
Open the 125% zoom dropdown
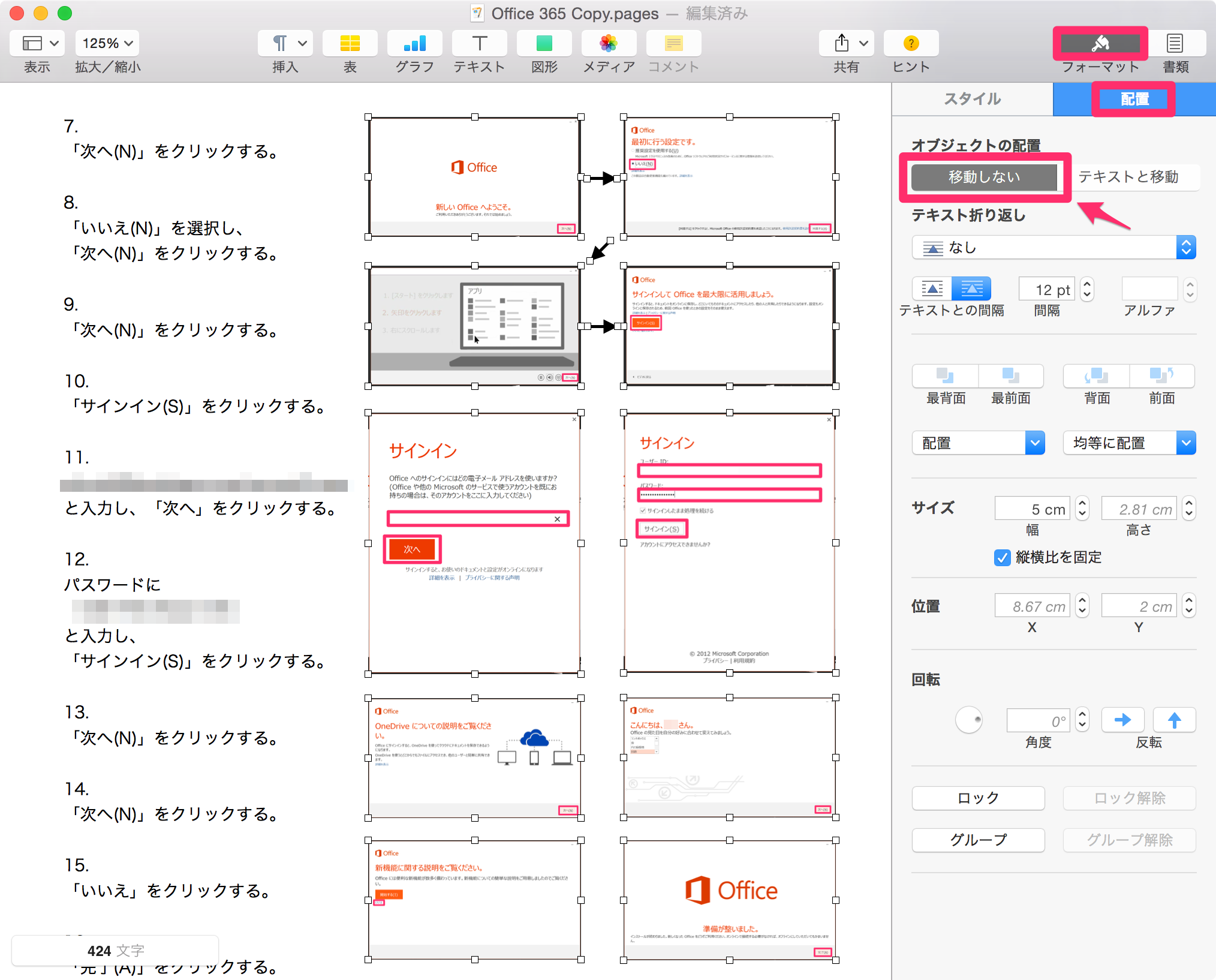(107, 43)
